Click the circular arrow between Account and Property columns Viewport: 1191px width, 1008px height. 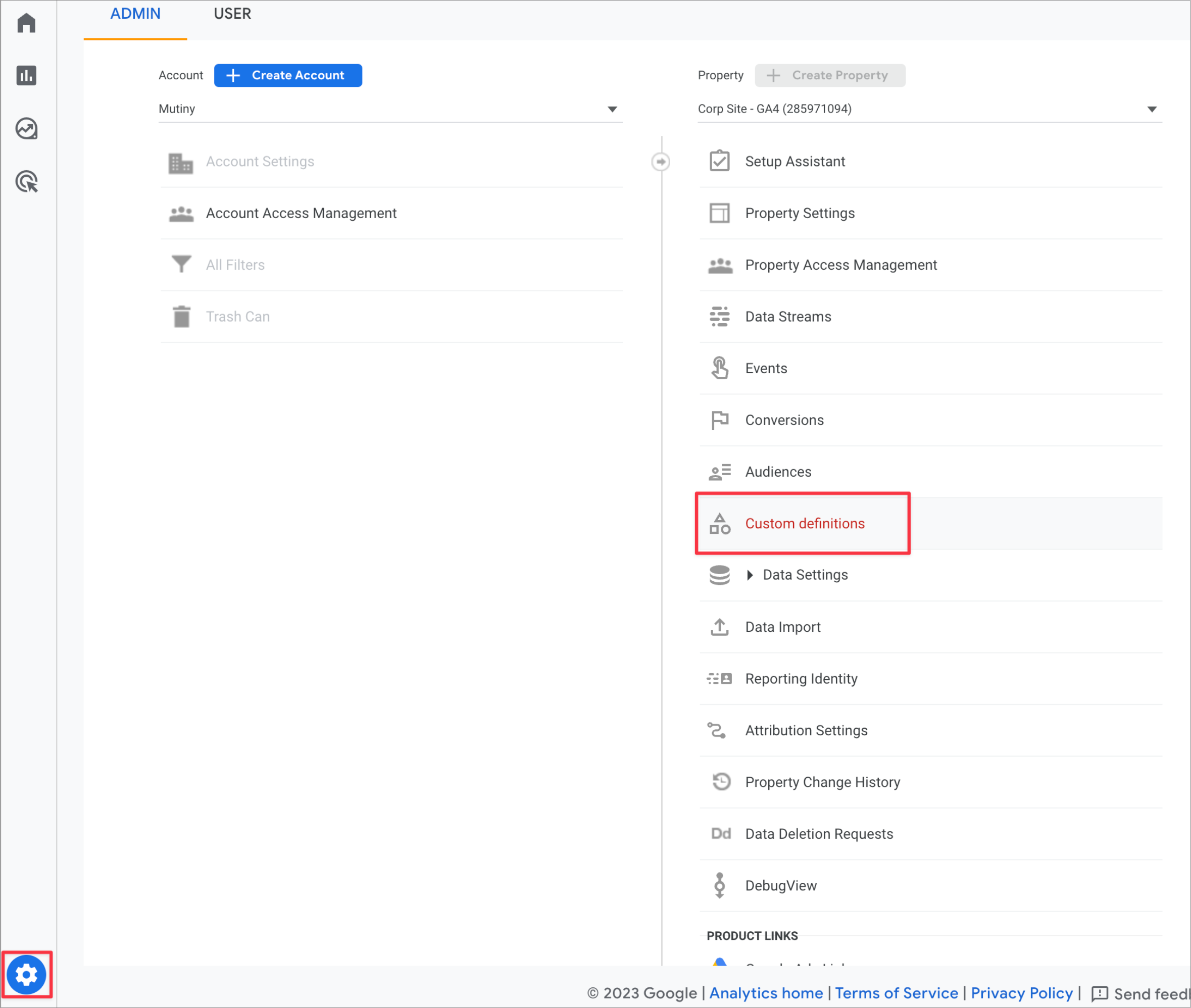click(661, 162)
